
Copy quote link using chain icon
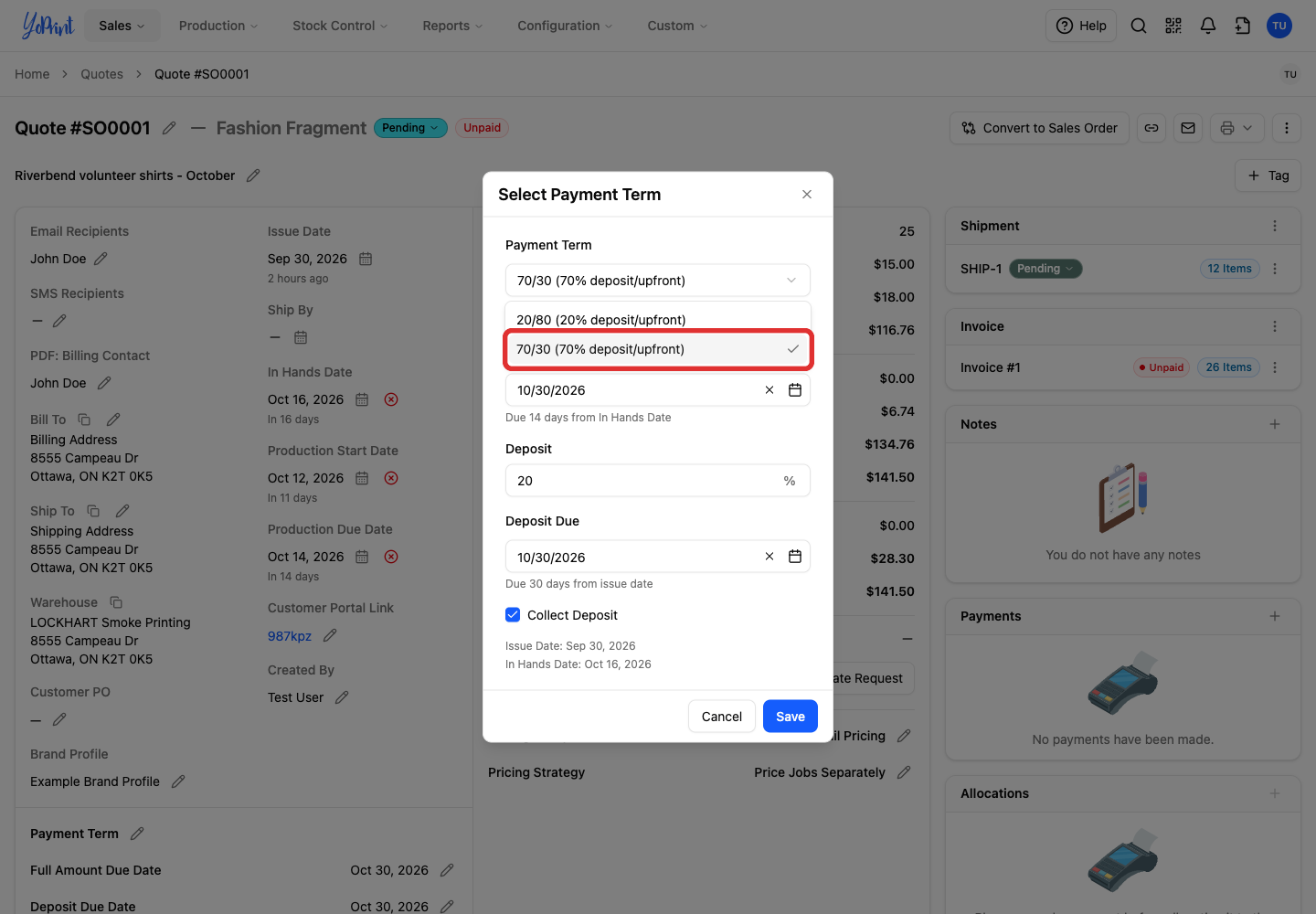1151,128
